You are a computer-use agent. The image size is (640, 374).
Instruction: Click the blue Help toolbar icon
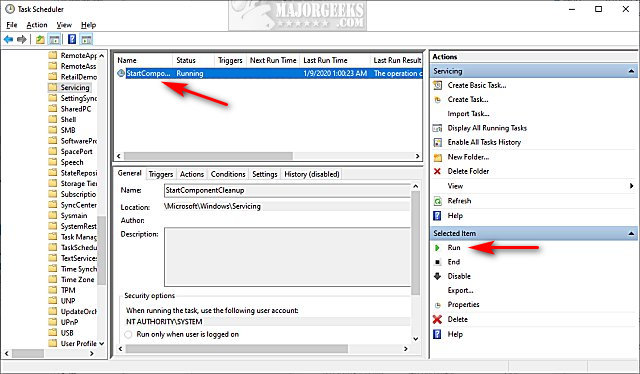[72, 39]
